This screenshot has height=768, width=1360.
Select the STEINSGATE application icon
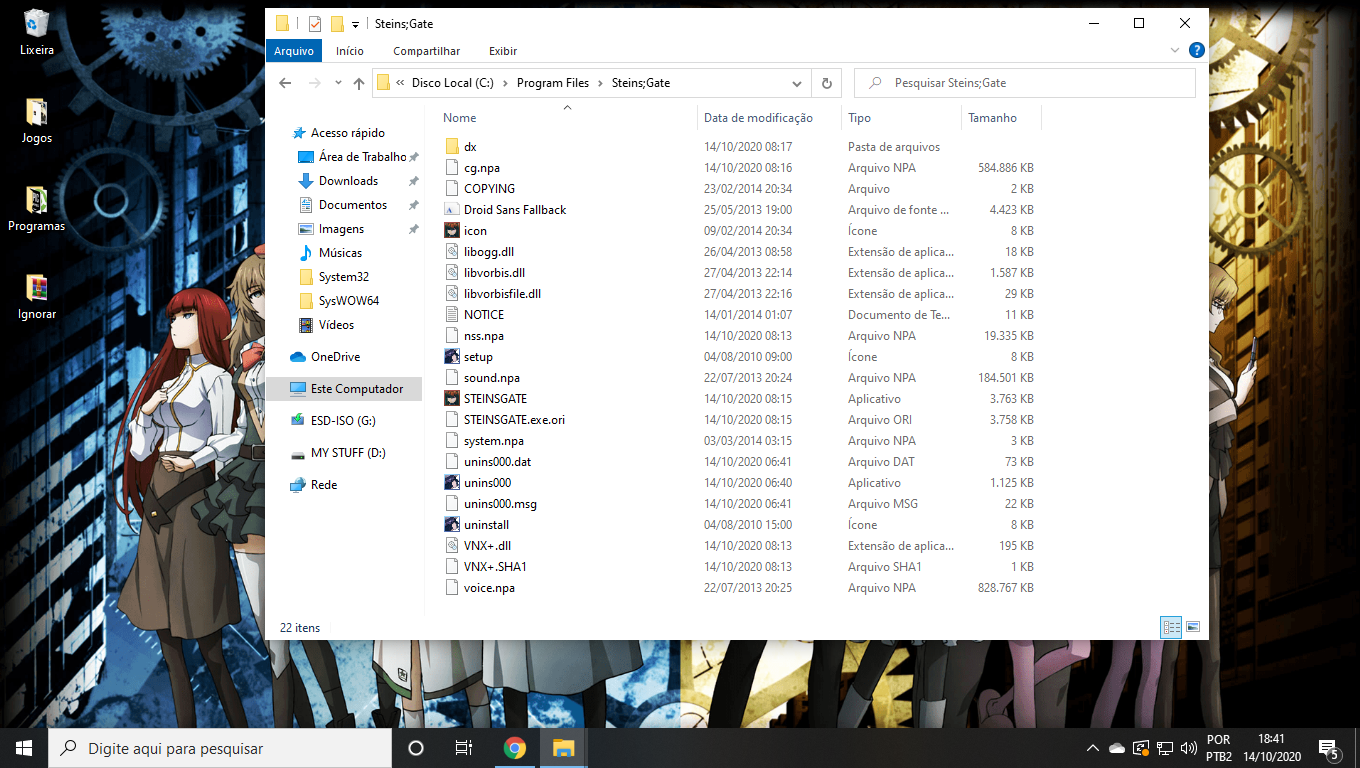click(x=452, y=399)
